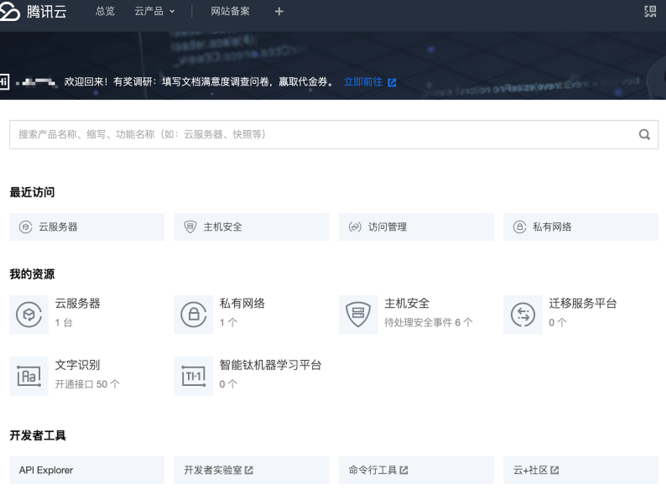Image resolution: width=666 pixels, height=500 pixels.
Task: Click the 访问管理 icon in recent visits
Action: (x=355, y=227)
